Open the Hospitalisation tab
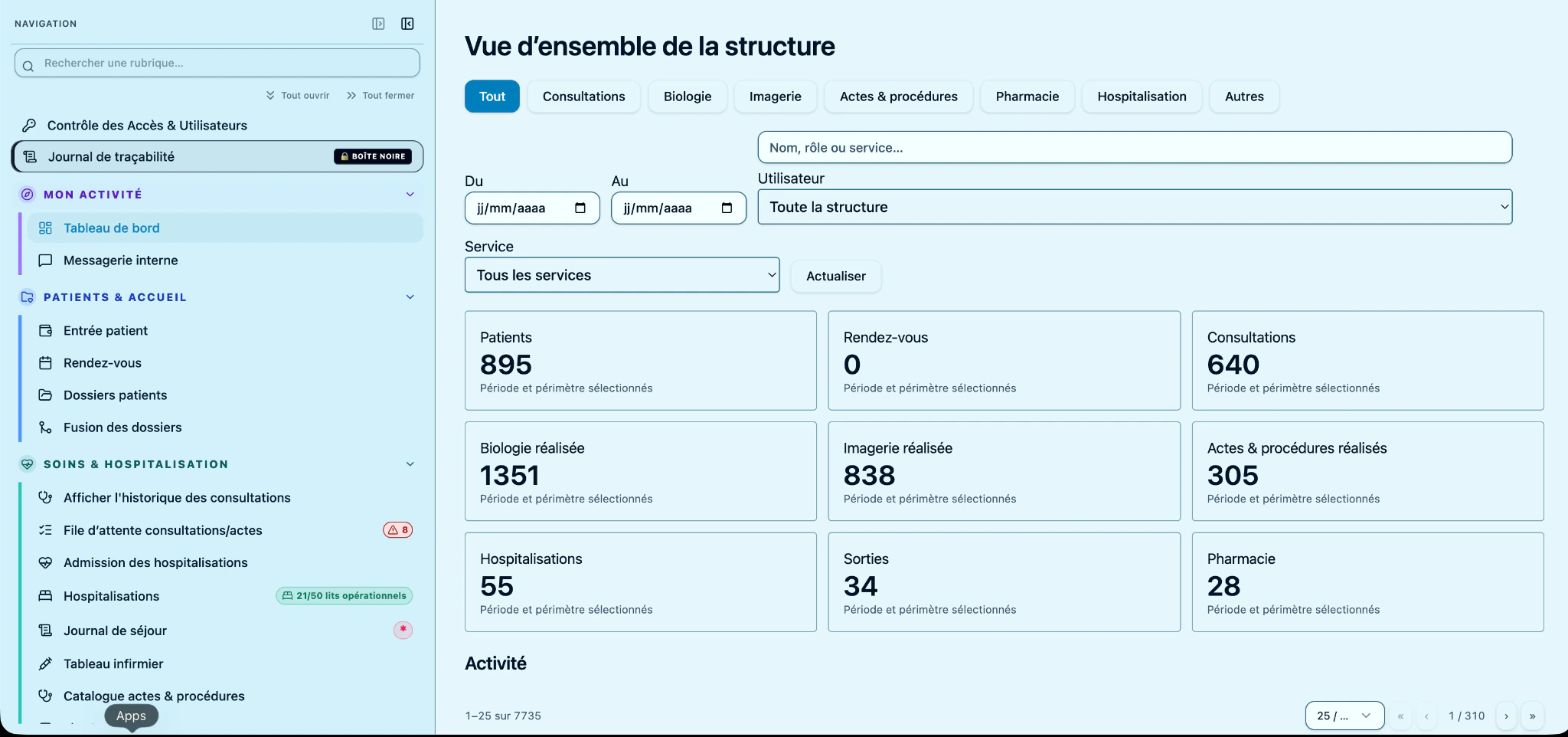This screenshot has width=1568, height=737. pos(1142,97)
